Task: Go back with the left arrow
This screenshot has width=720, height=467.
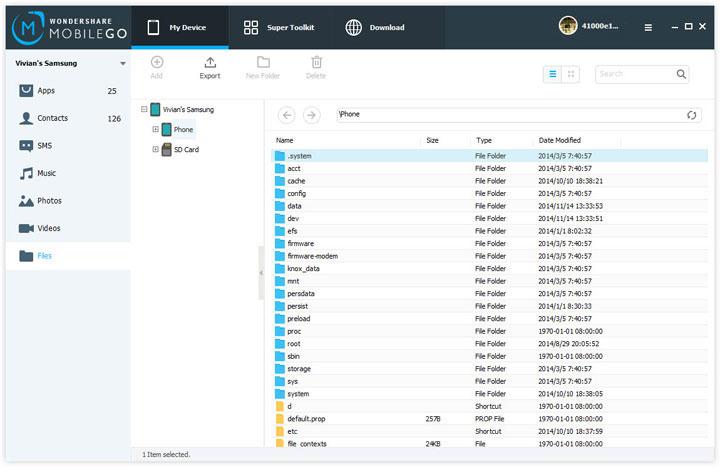Action: [287, 115]
